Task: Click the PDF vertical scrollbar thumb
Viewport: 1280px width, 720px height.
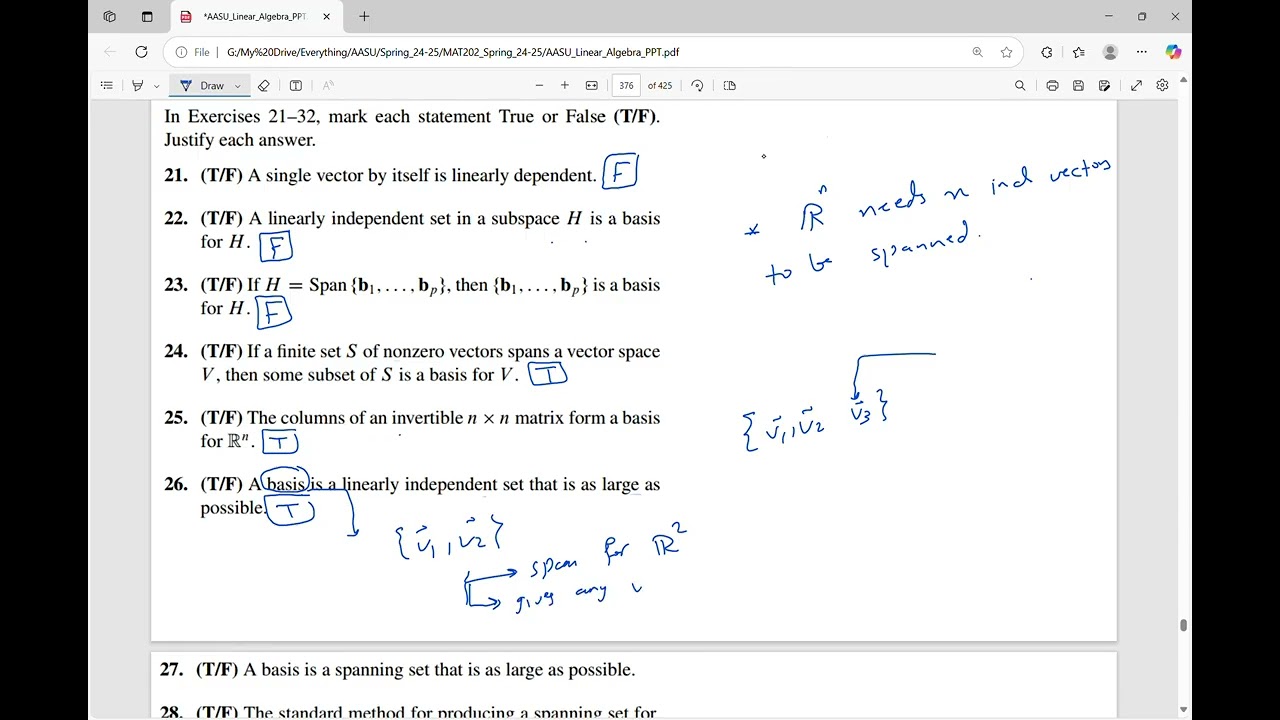Action: point(1184,625)
